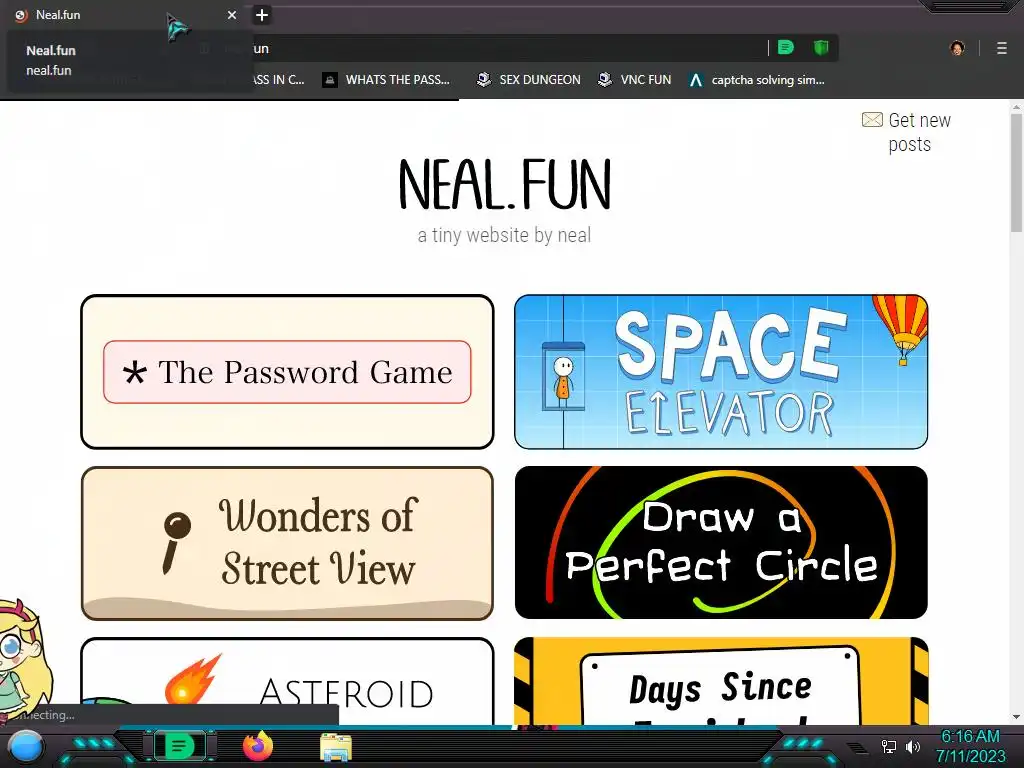
Task: Click the network icon in system tray
Action: coord(888,746)
